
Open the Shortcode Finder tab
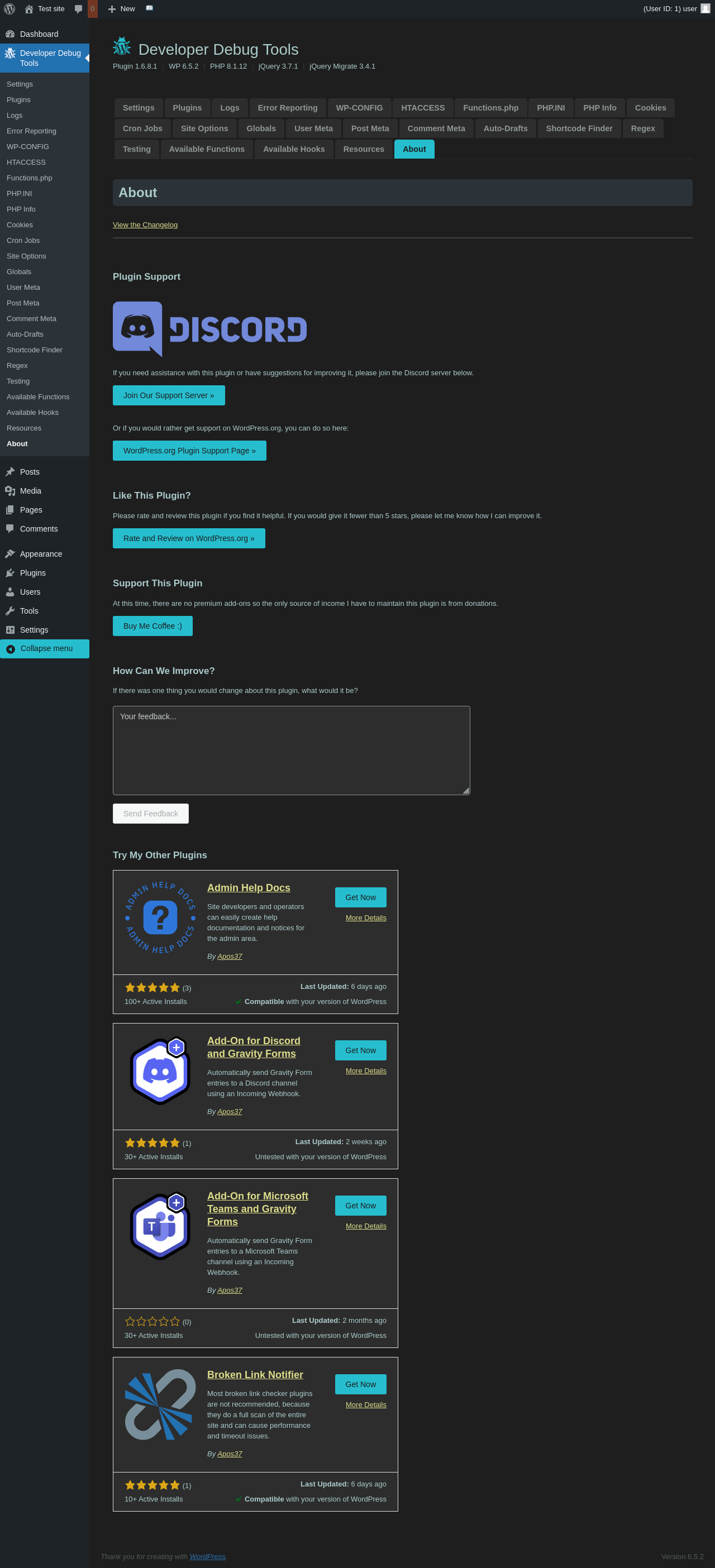tap(579, 128)
